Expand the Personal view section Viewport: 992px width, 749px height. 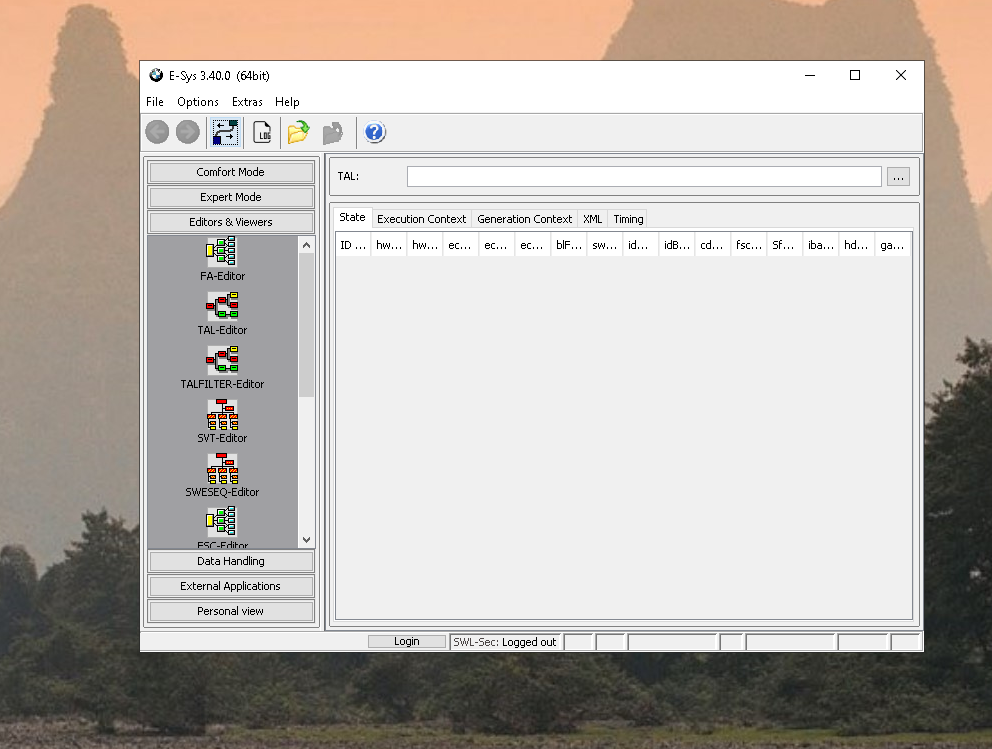click(230, 611)
